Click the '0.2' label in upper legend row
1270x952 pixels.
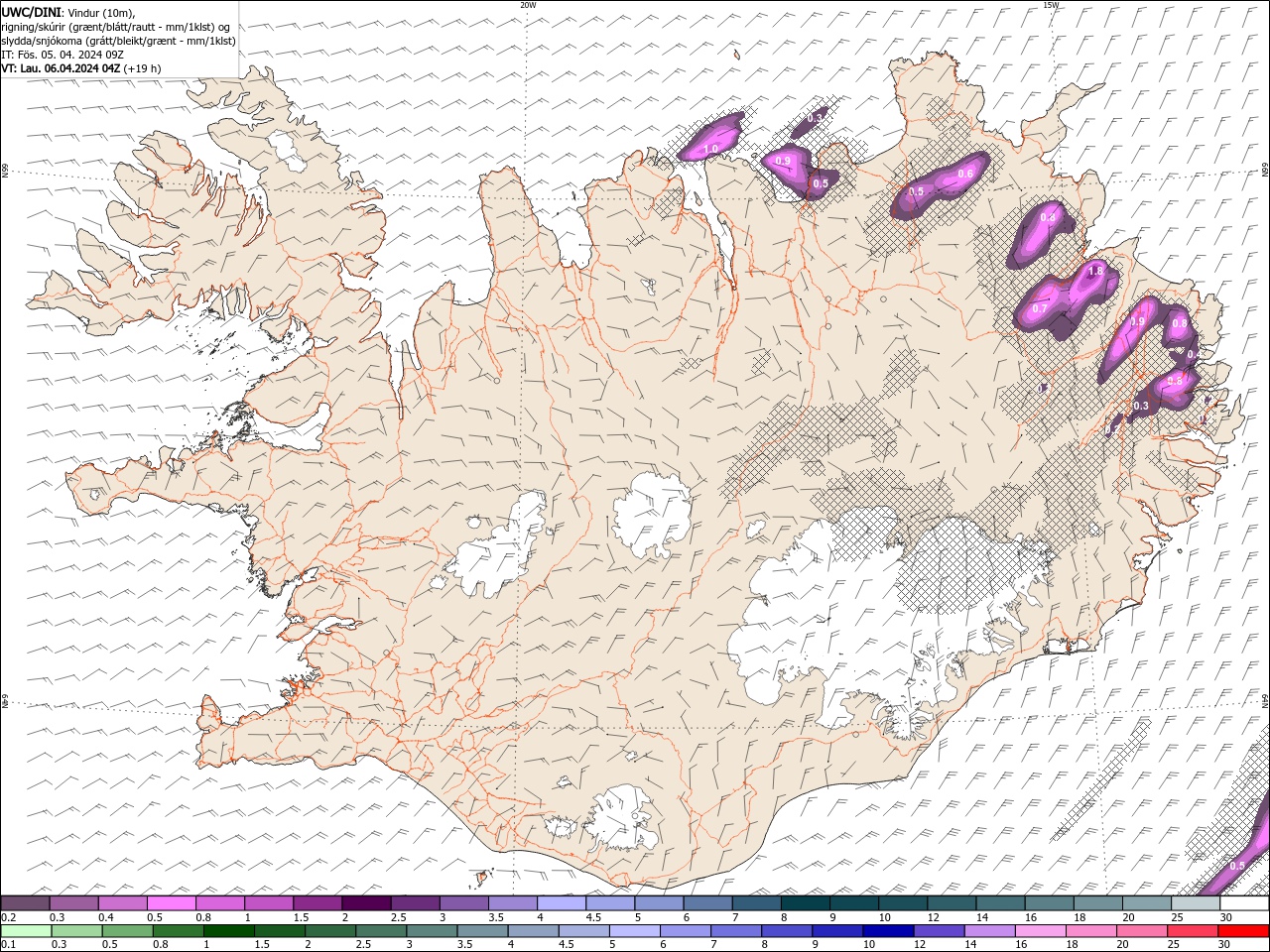(8, 917)
